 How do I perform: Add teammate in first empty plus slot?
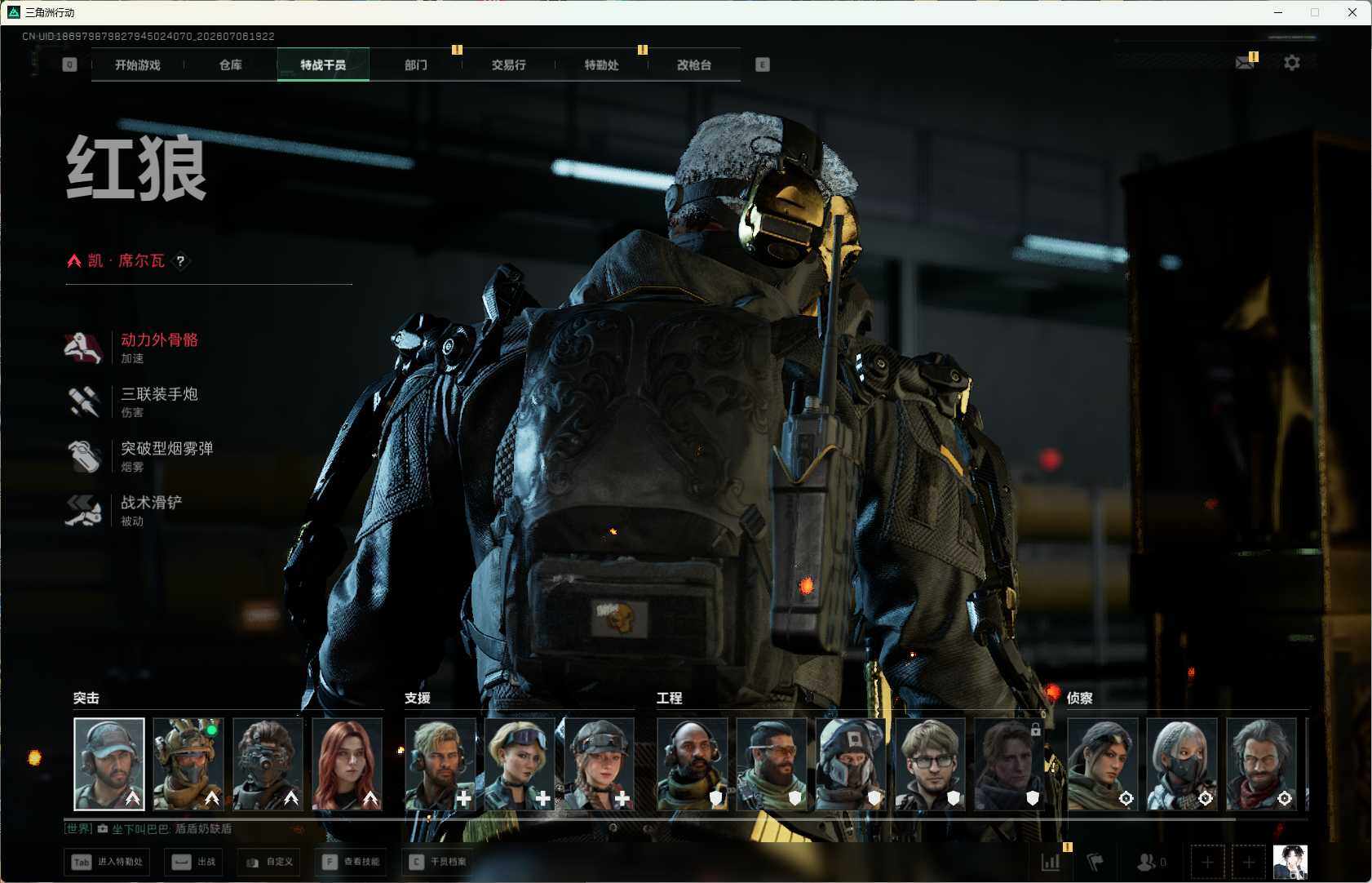coord(1207,862)
